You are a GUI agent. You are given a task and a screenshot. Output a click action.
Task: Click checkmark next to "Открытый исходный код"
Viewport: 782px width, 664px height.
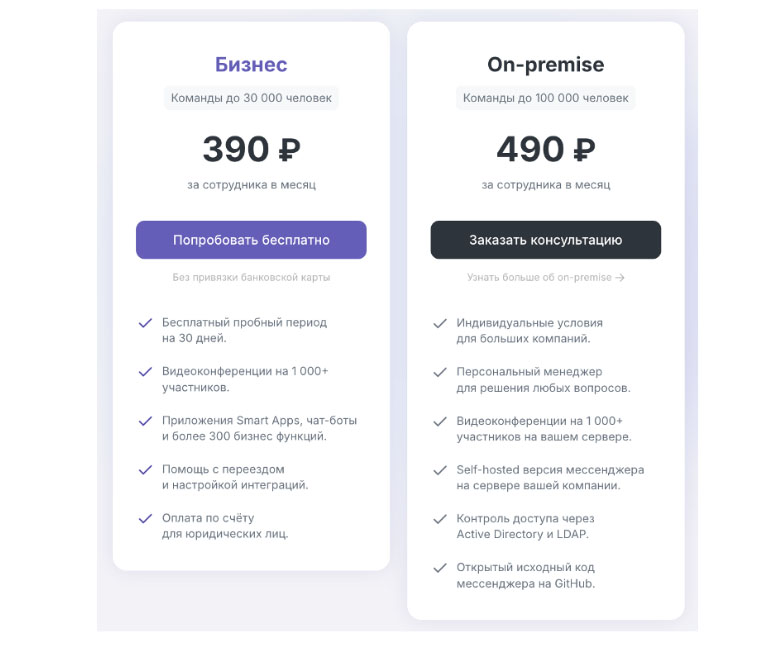[439, 567]
